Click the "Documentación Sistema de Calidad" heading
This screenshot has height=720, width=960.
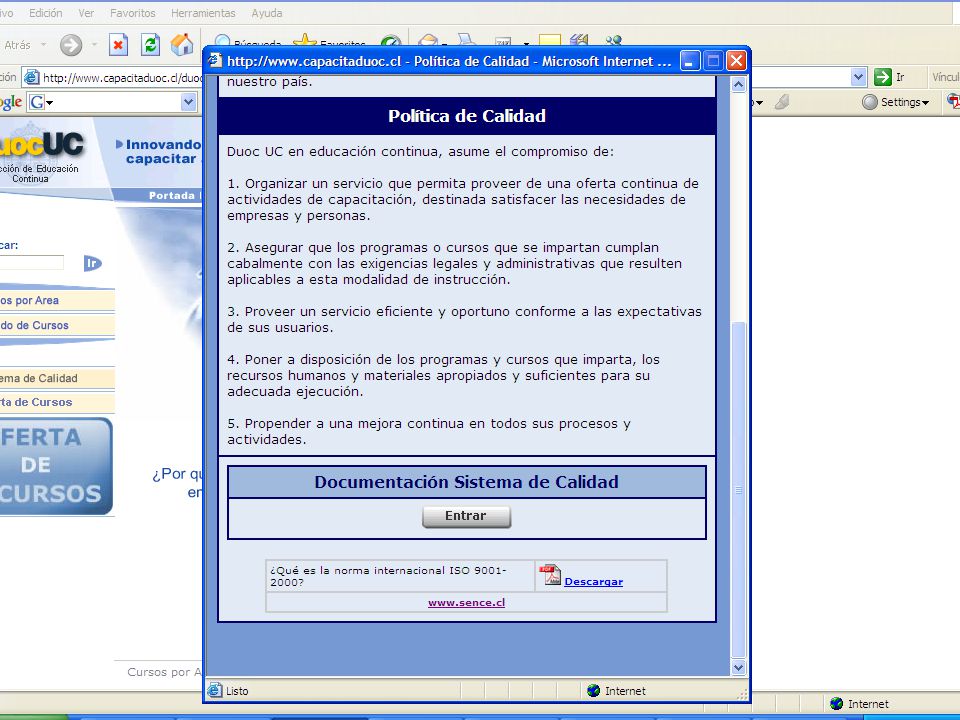coord(467,482)
